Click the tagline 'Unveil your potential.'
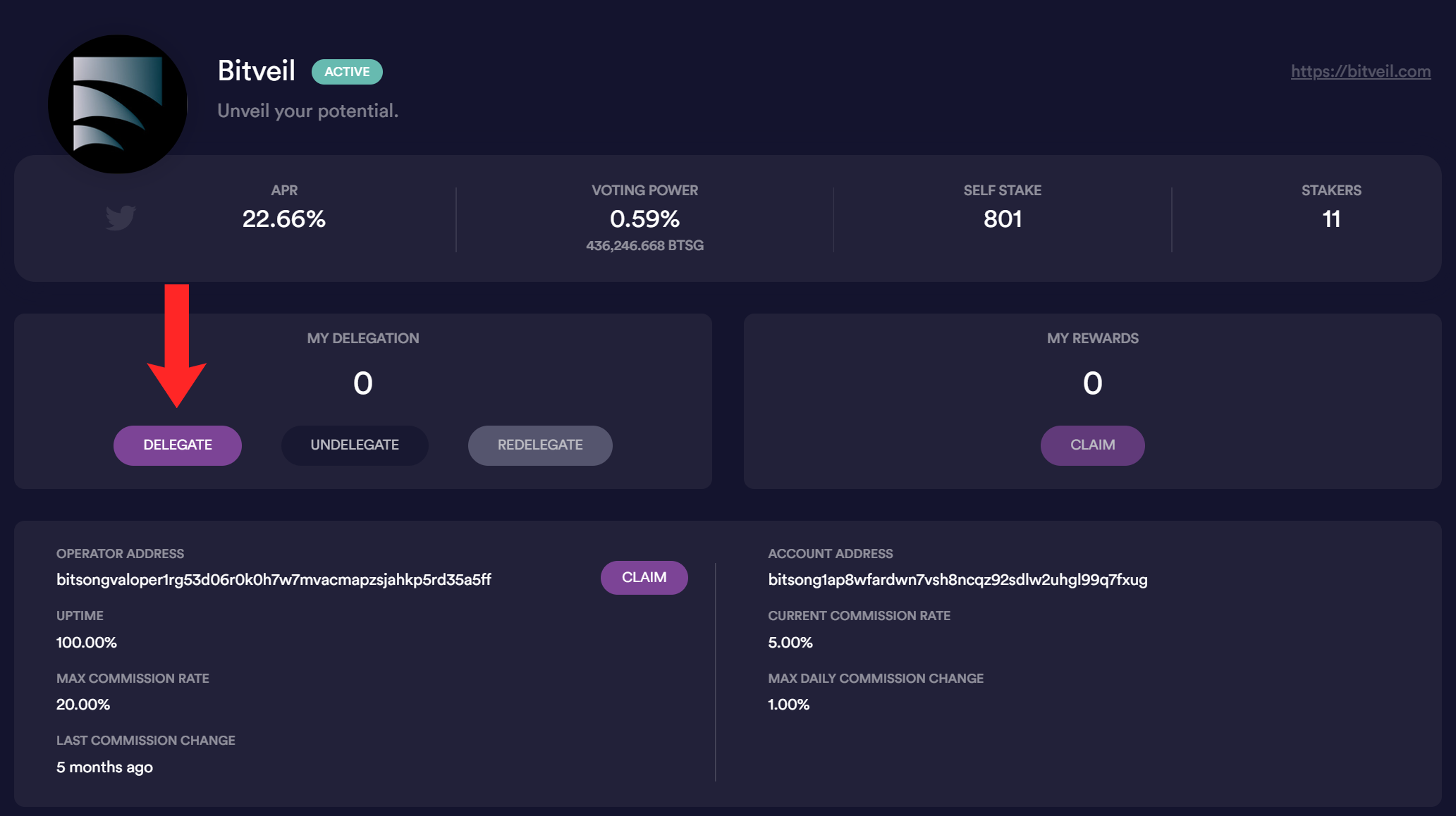 coord(308,111)
